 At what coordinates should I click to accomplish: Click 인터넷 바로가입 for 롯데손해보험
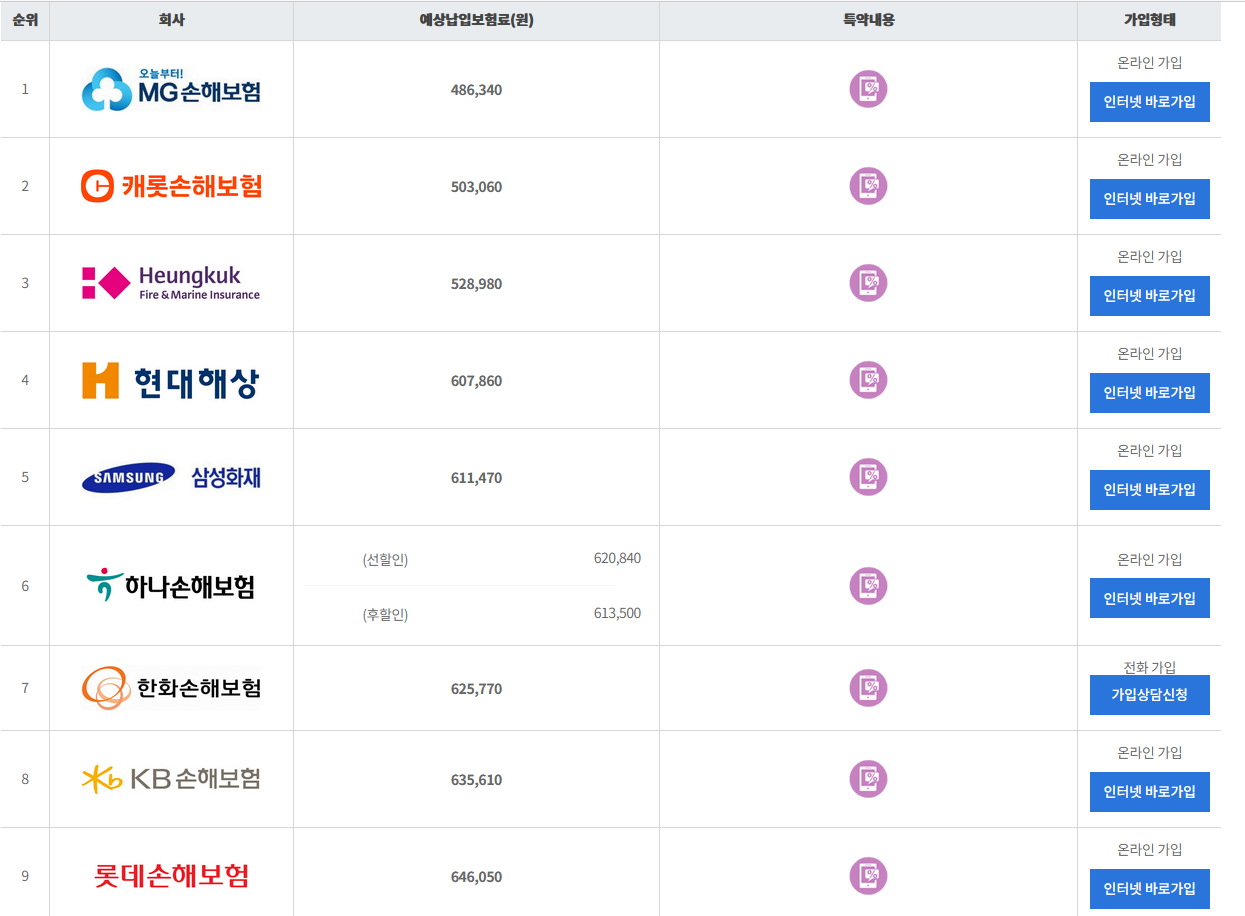coord(1149,889)
